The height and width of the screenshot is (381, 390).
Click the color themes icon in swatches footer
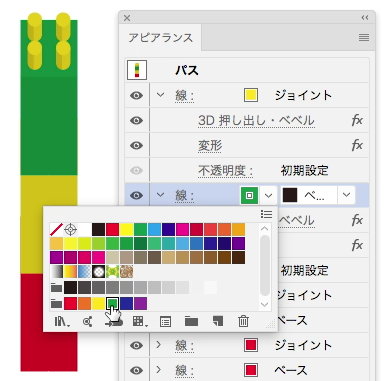(x=87, y=321)
